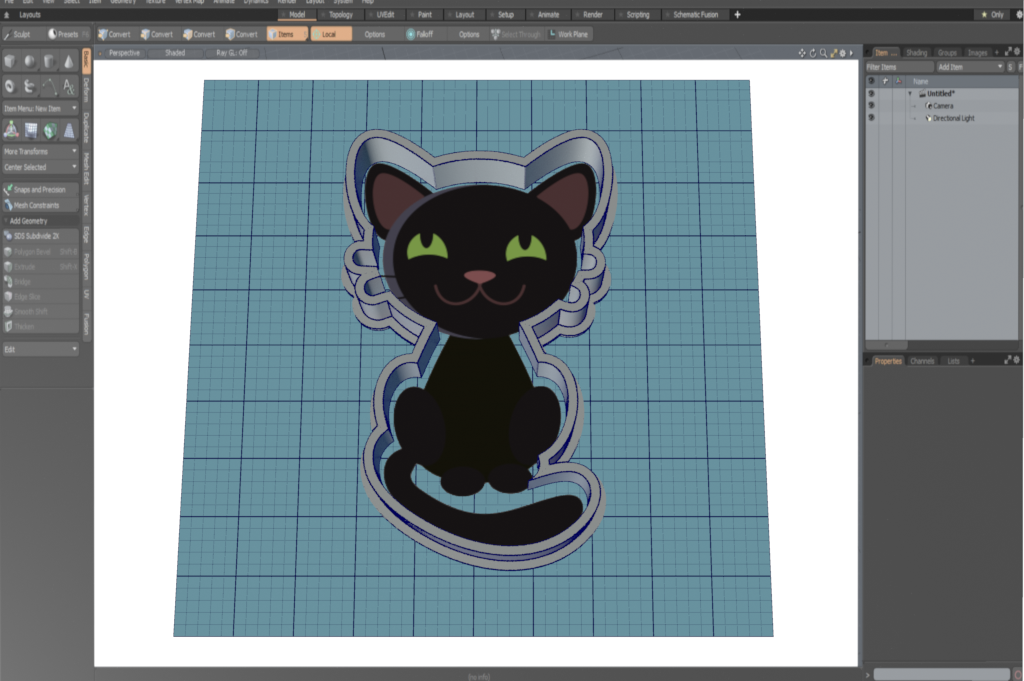Expand the More Transforms dropdown
Image resolution: width=1024 pixels, height=681 pixels.
click(x=40, y=151)
